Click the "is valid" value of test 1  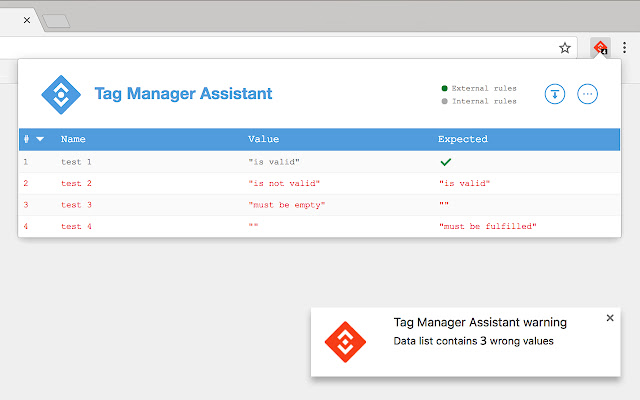[274, 162]
